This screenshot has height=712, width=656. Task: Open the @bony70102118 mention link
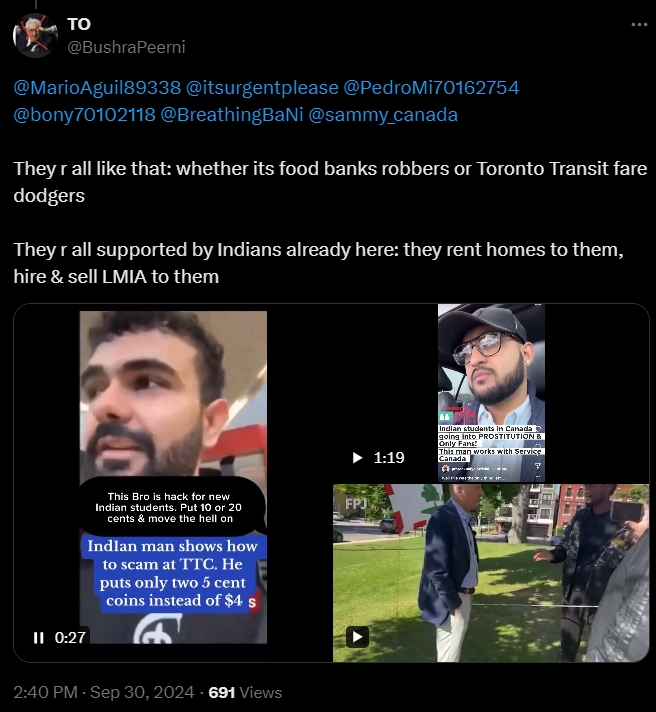coord(84,114)
